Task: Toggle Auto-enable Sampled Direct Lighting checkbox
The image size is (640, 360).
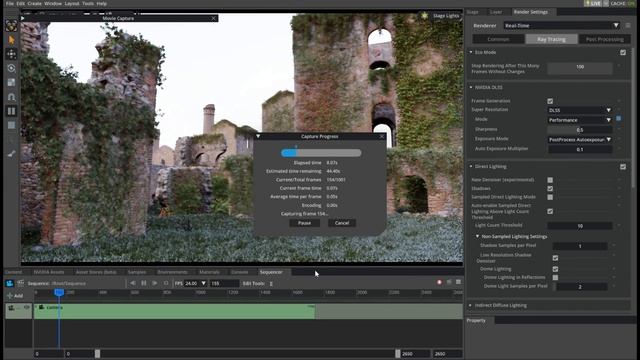Action: [x=550, y=211]
